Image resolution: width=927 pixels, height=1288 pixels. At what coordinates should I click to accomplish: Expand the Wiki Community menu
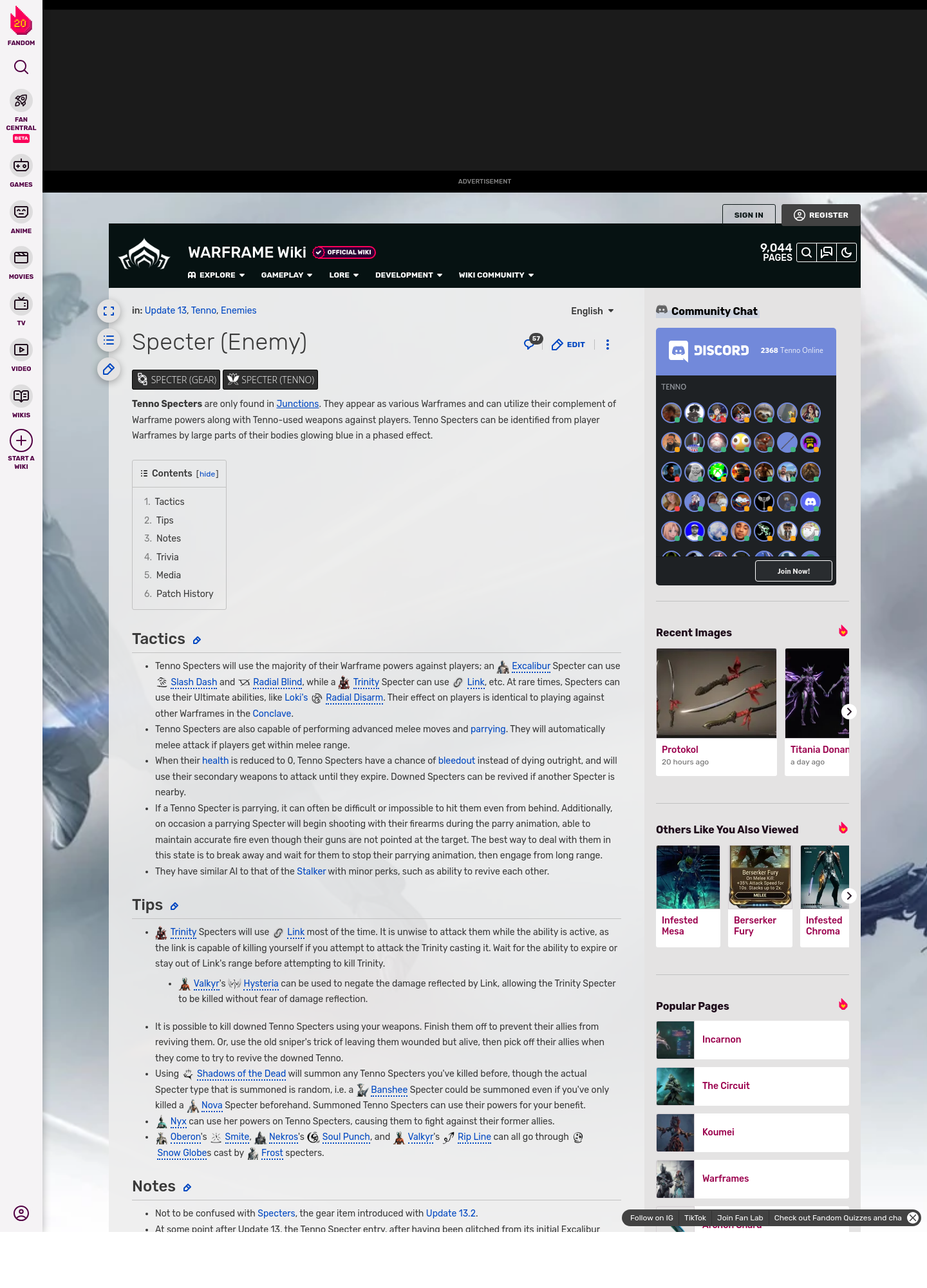pyautogui.click(x=496, y=275)
